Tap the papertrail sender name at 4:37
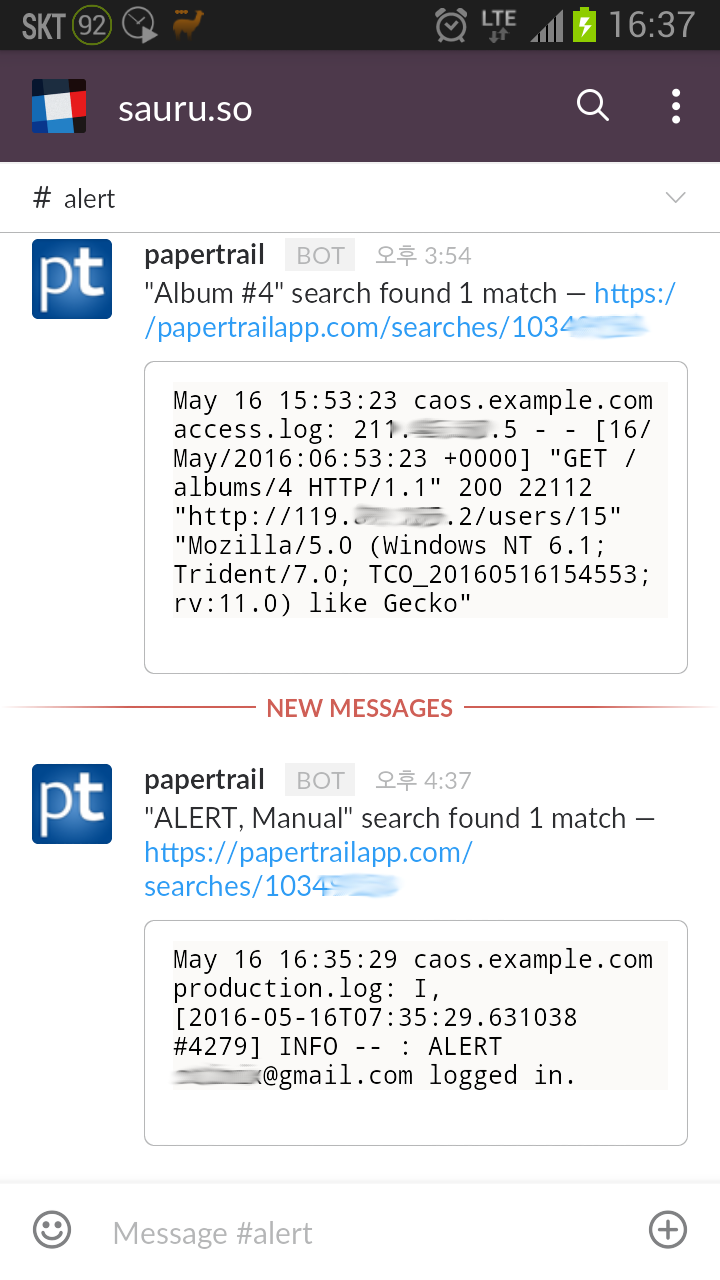720x1280 pixels. (x=204, y=780)
